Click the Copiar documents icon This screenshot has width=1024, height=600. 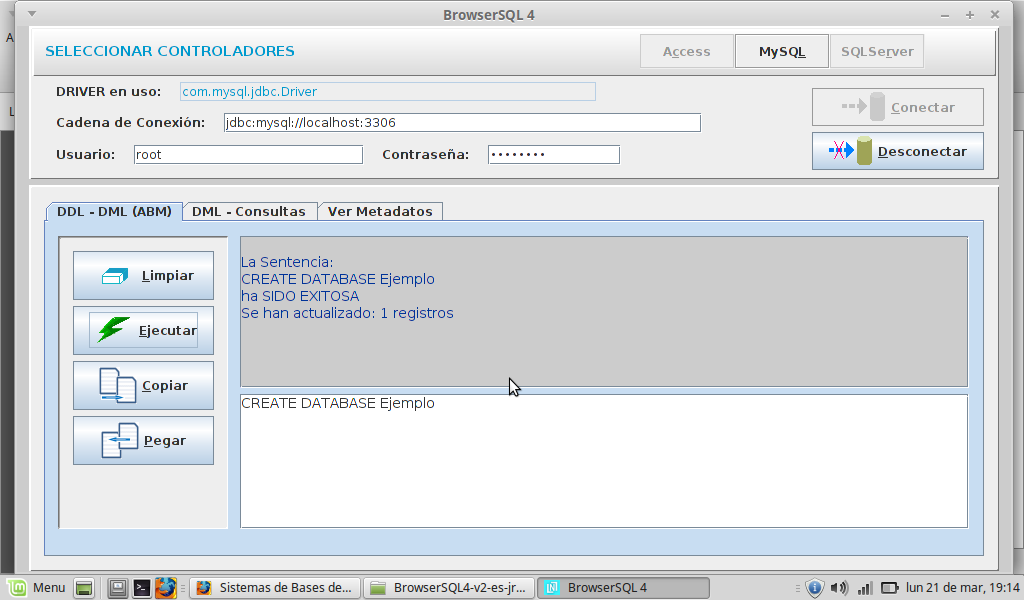point(117,385)
